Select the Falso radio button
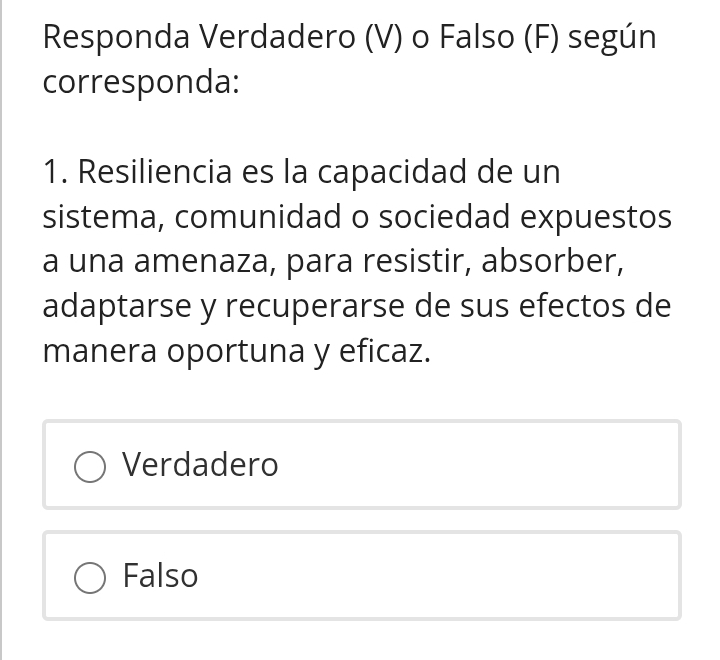Viewport: 720px width, 660px height. 90,577
